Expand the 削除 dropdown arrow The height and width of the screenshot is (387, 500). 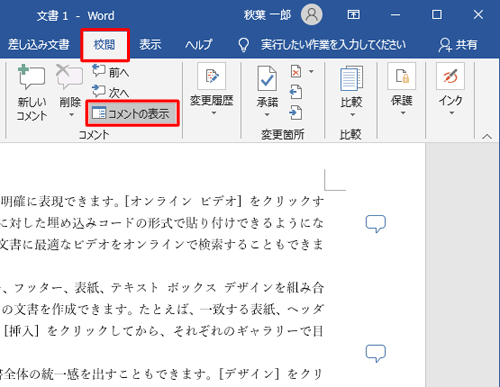(x=71, y=115)
